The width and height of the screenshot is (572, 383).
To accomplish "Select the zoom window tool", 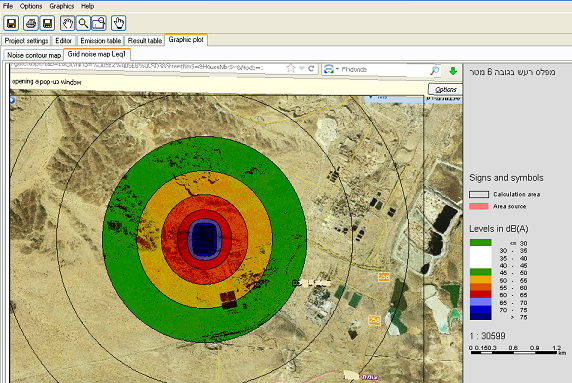I will coord(98,23).
